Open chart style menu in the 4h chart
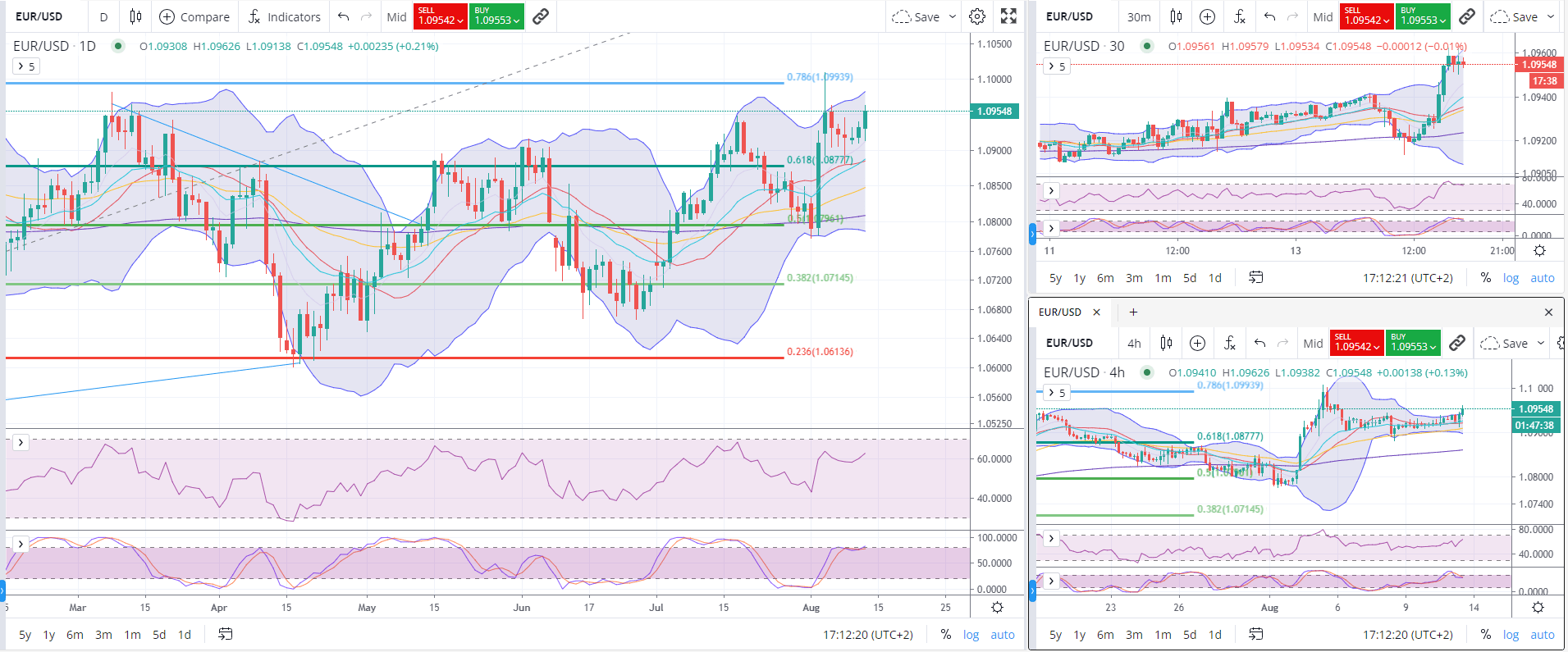1568x652 pixels. [x=1166, y=343]
